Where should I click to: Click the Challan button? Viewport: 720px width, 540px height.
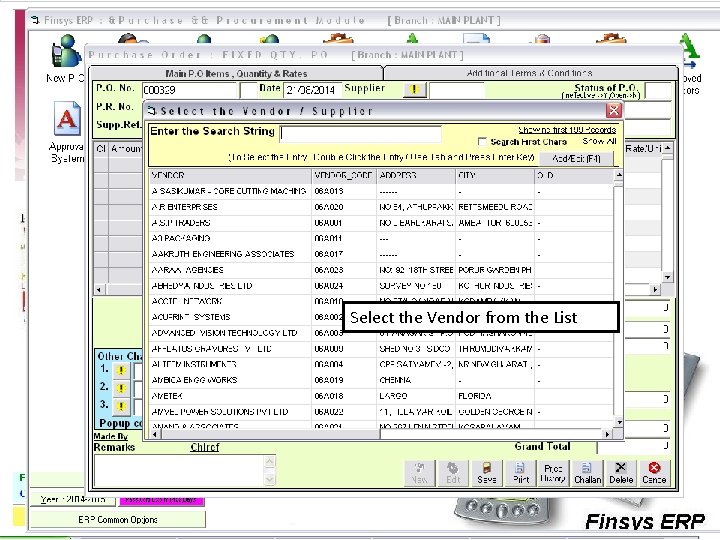587,473
